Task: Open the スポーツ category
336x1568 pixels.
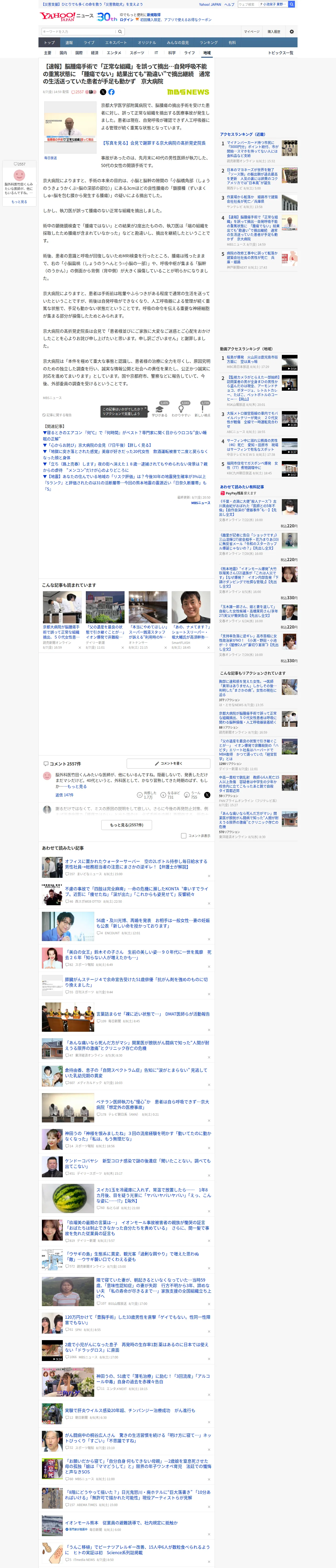Action: (137, 53)
